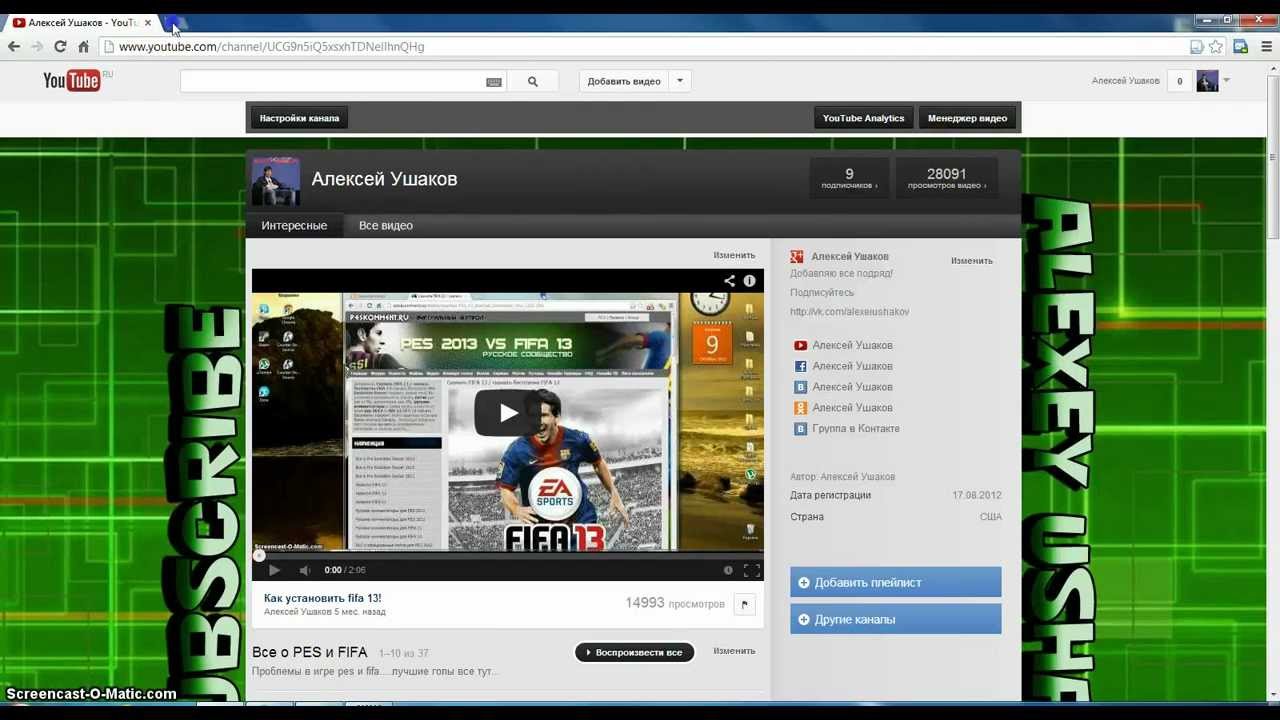This screenshot has width=1280, height=720.
Task: Click the browser extension icon beside the star
Action: tap(1241, 46)
